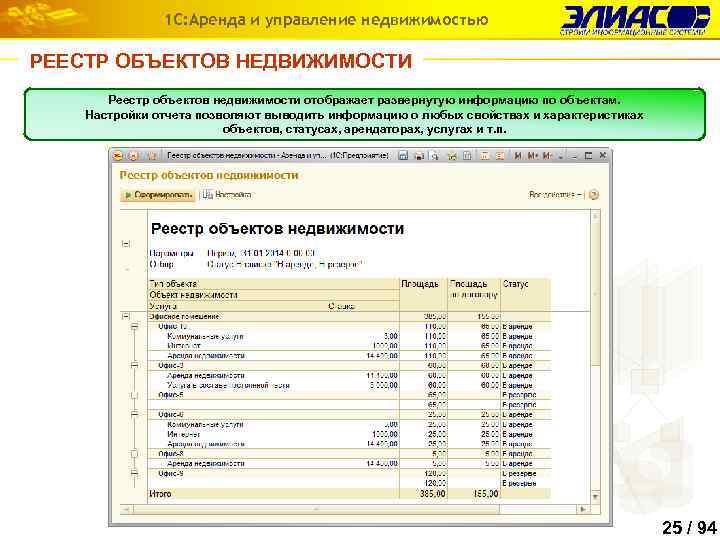Collapse the Офис-6 group
Screen dimensions: 720x540
click(x=135, y=415)
